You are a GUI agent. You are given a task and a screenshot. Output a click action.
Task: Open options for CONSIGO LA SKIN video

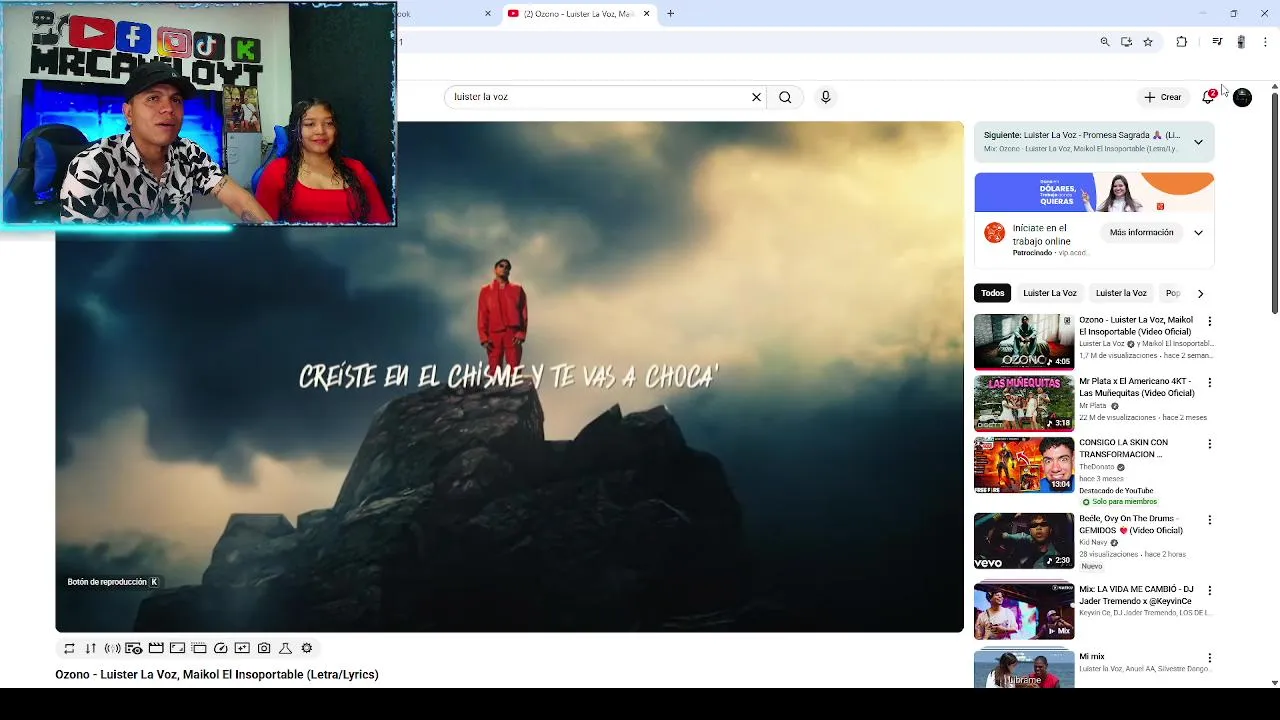[x=1209, y=444]
